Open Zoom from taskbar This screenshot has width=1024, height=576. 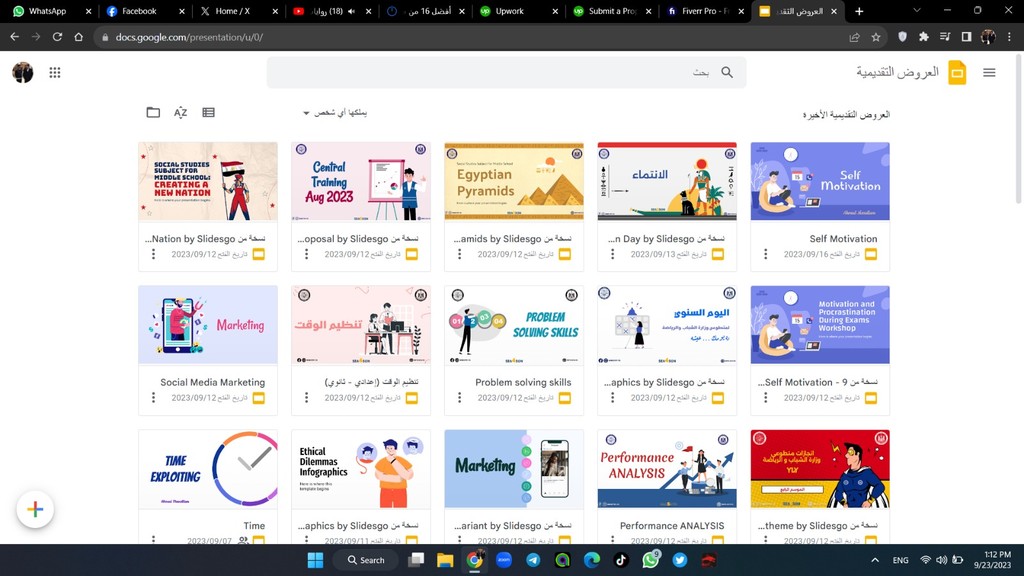pos(504,560)
